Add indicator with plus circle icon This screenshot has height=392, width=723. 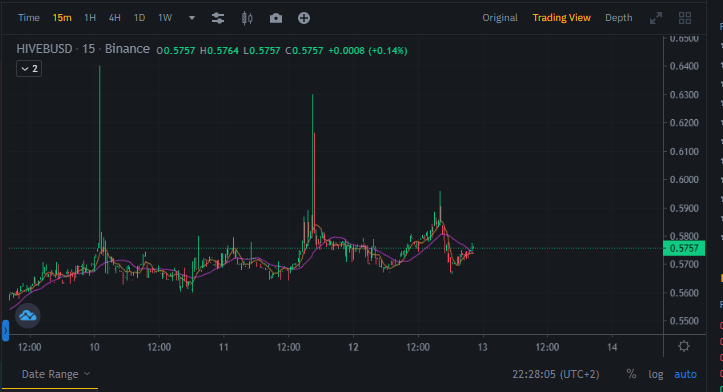[x=304, y=18]
